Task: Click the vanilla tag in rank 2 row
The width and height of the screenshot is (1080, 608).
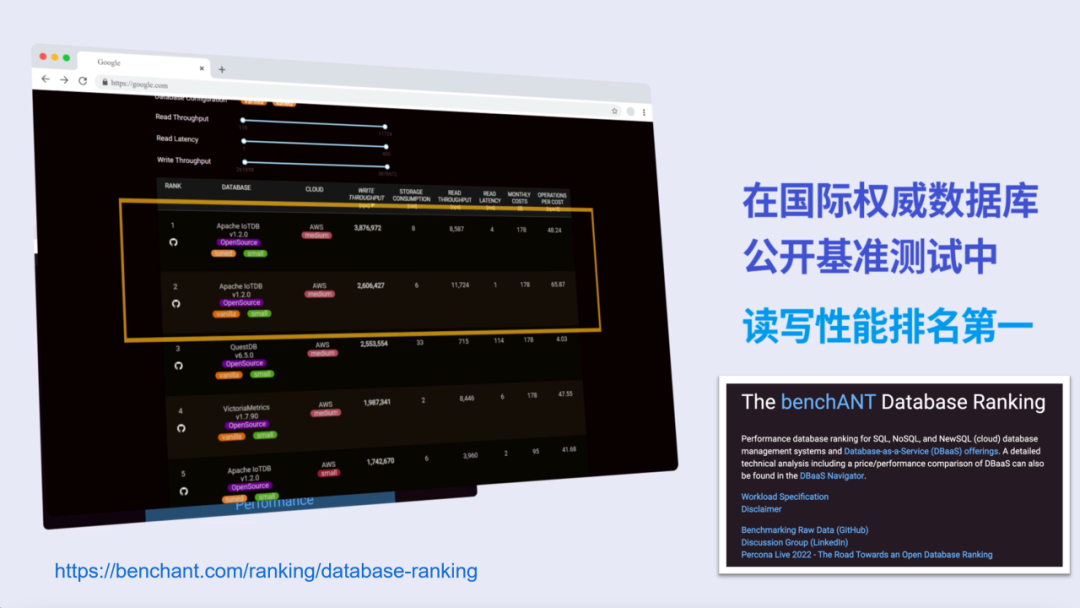Action: tap(226, 314)
